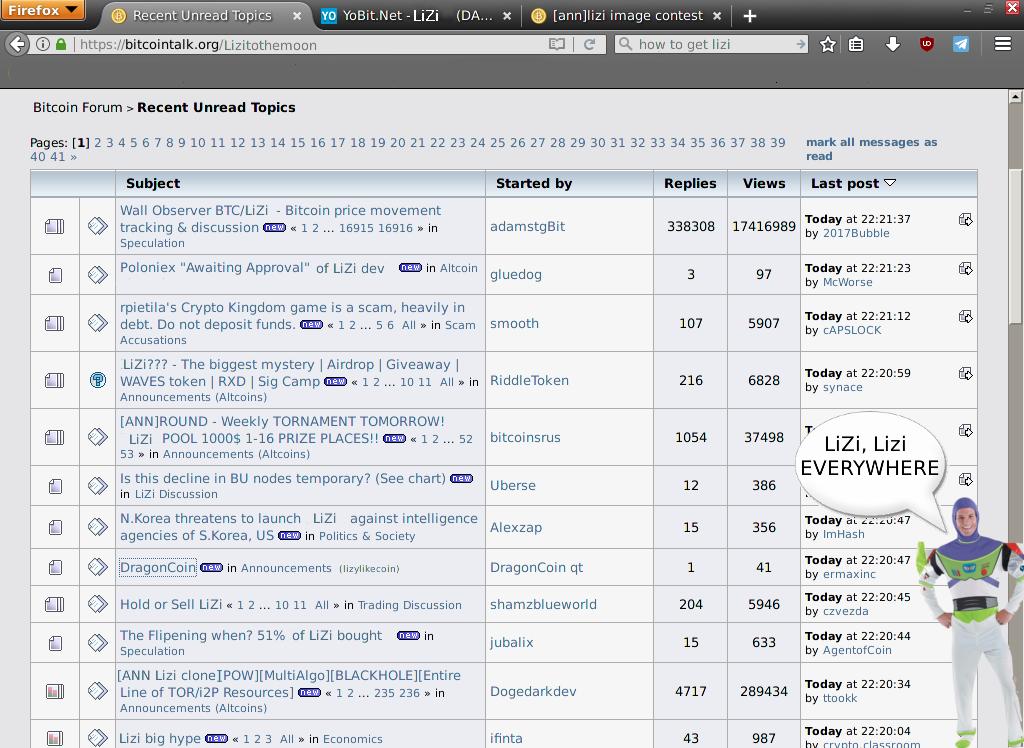Open user profile Dogedarkdev
This screenshot has width=1024, height=748.
(x=533, y=691)
